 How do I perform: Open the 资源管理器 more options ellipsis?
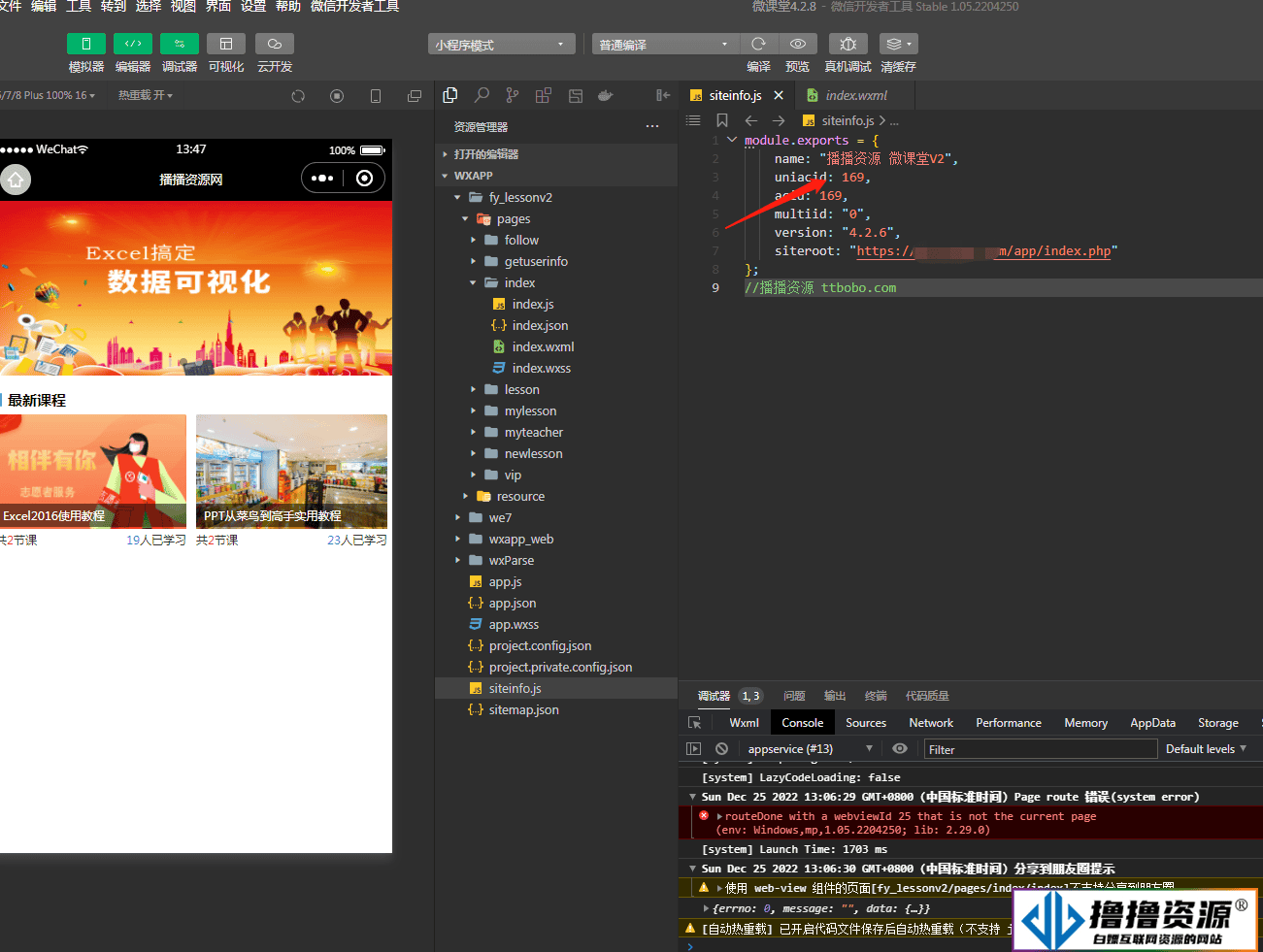pyautogui.click(x=652, y=126)
